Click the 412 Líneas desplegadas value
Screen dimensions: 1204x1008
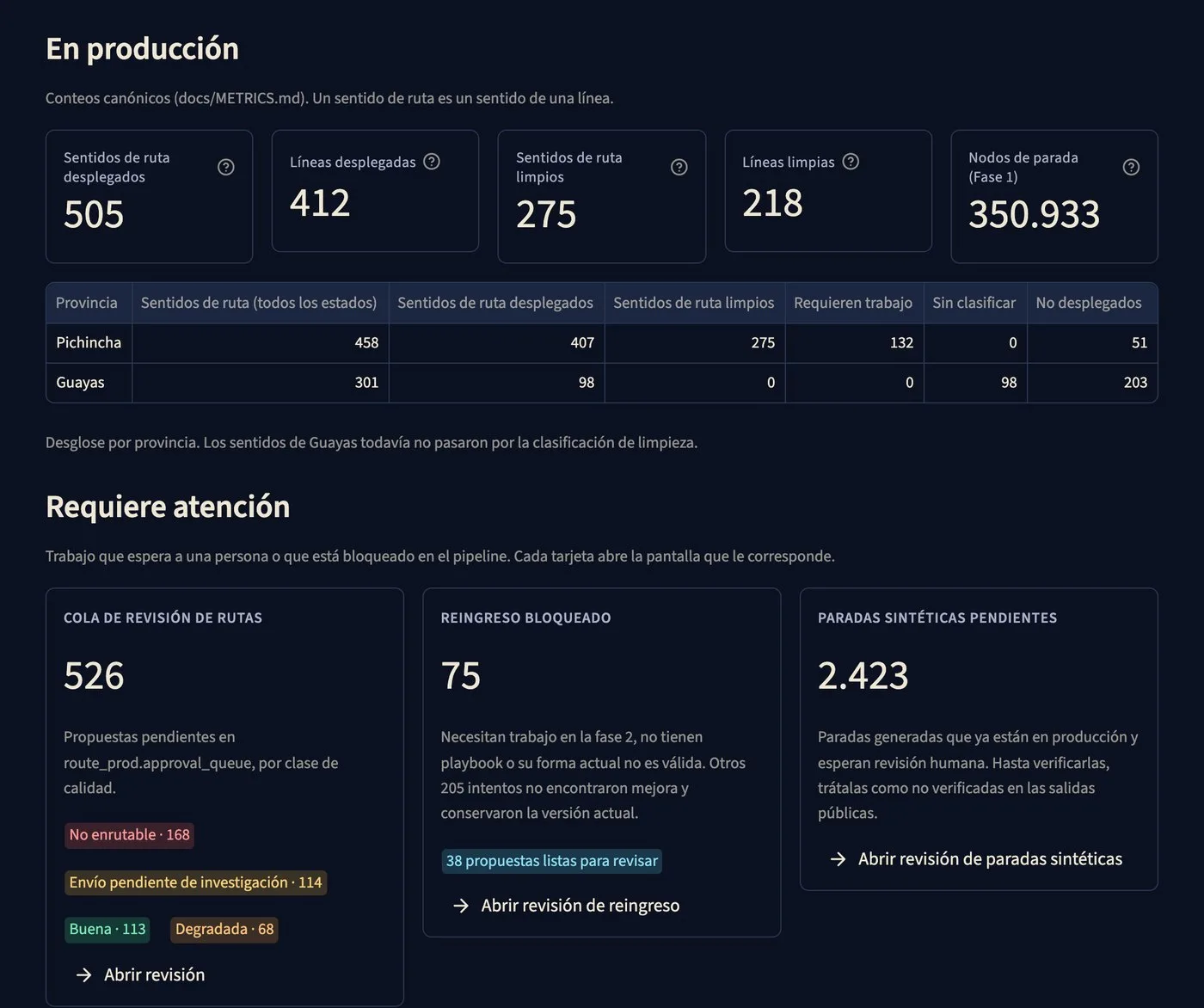click(x=320, y=203)
